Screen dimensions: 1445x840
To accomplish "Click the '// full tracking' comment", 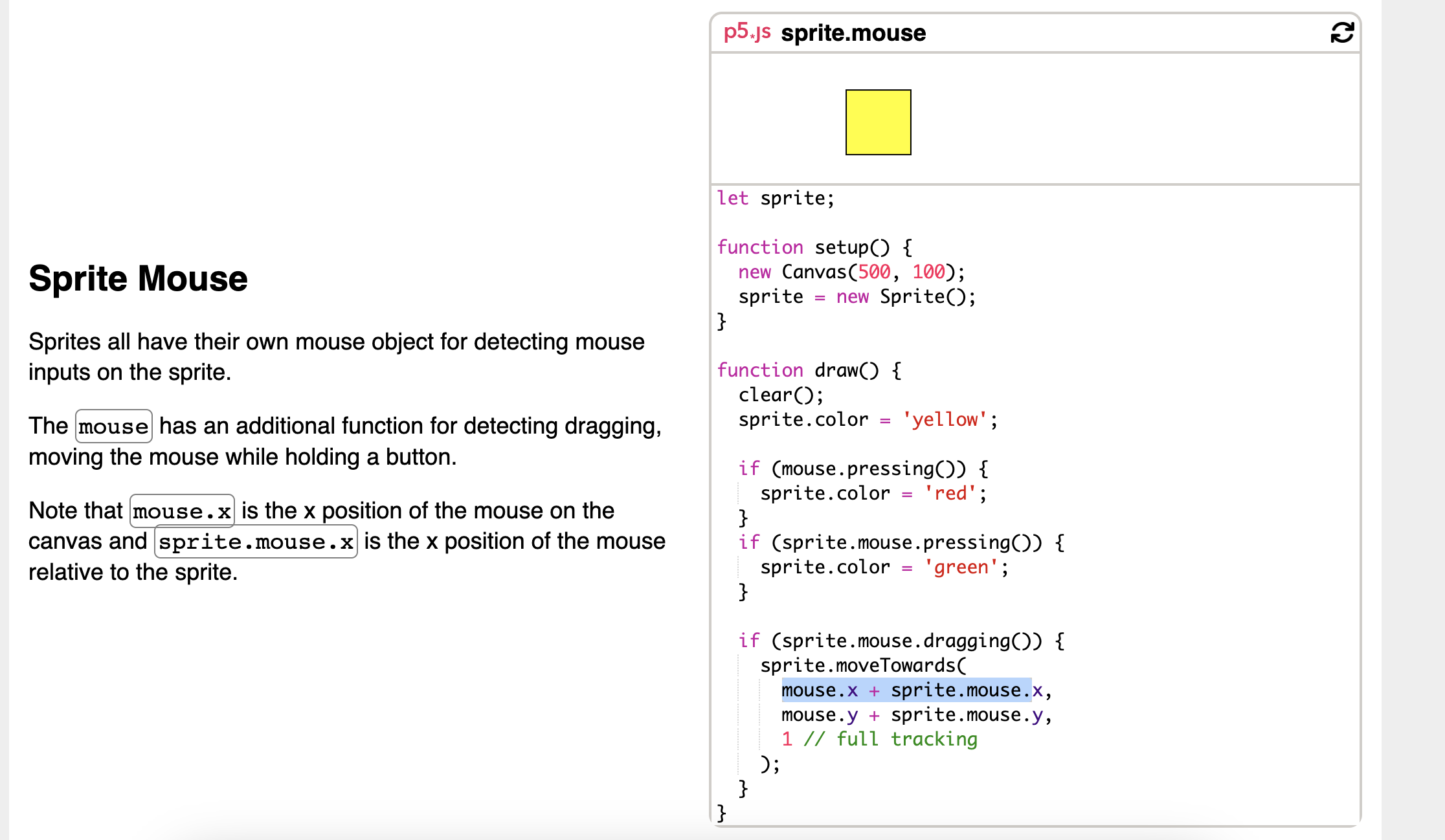I will (x=890, y=739).
